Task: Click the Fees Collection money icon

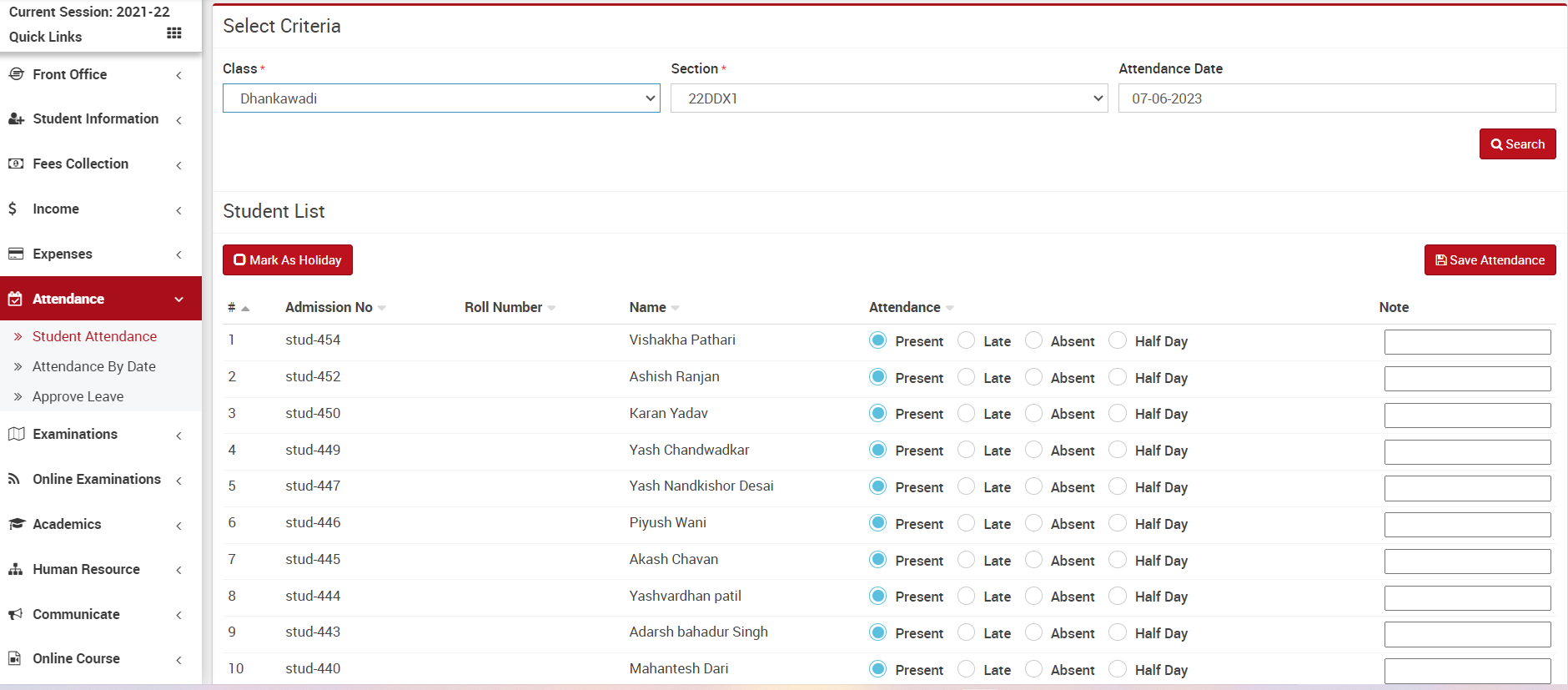Action: 16,164
